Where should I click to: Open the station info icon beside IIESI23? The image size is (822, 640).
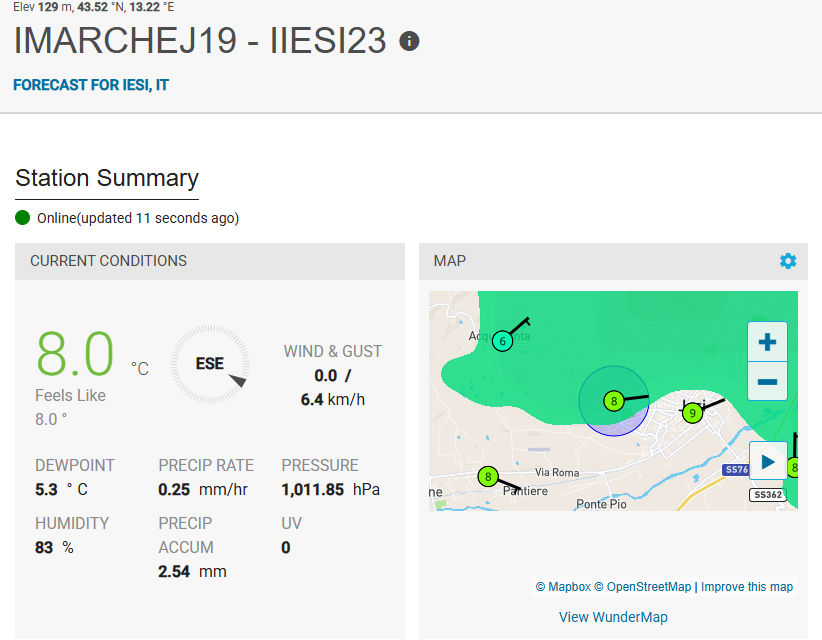409,41
